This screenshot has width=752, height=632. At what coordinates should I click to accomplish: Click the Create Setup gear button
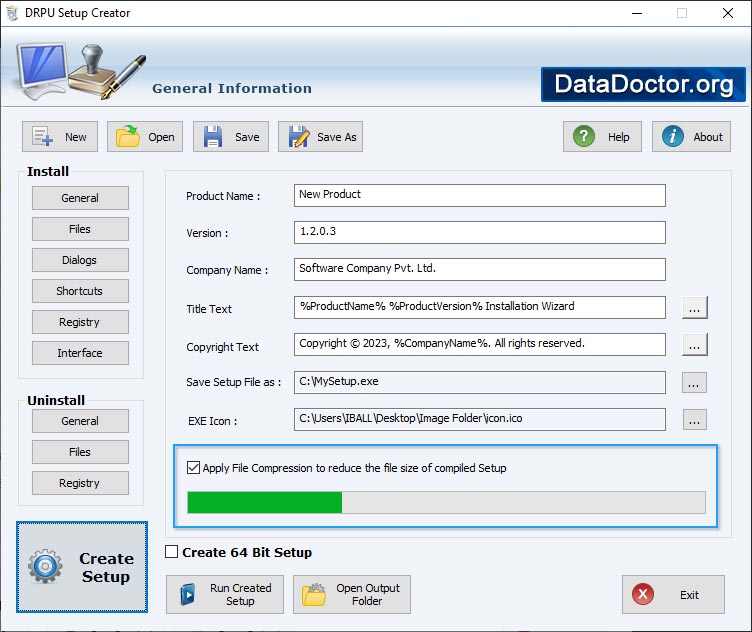tap(82, 567)
